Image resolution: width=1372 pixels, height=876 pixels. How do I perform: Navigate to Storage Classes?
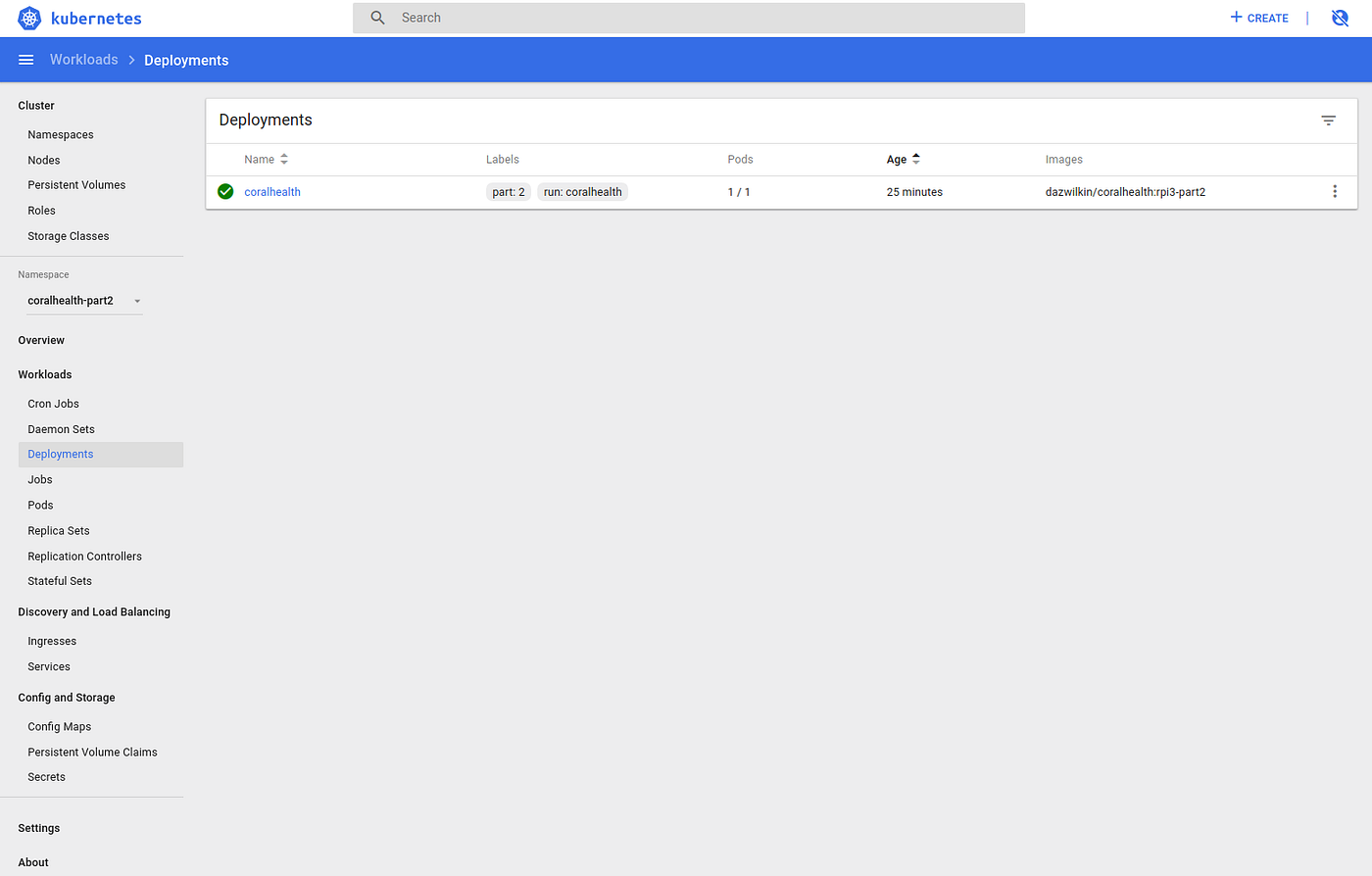pos(69,236)
